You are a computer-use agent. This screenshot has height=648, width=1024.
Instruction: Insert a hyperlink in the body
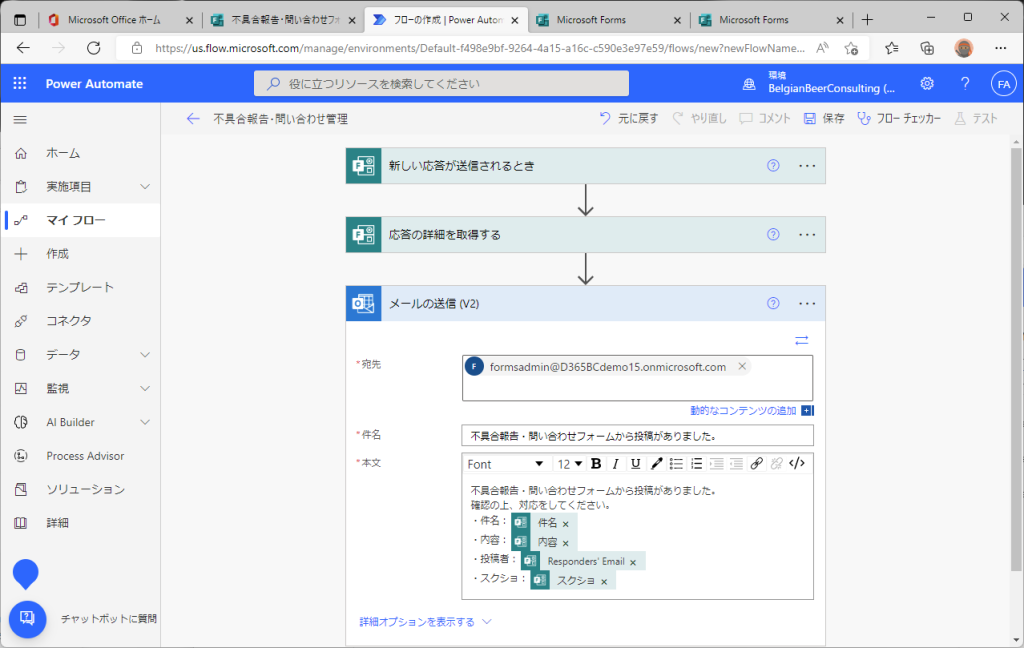coord(756,464)
